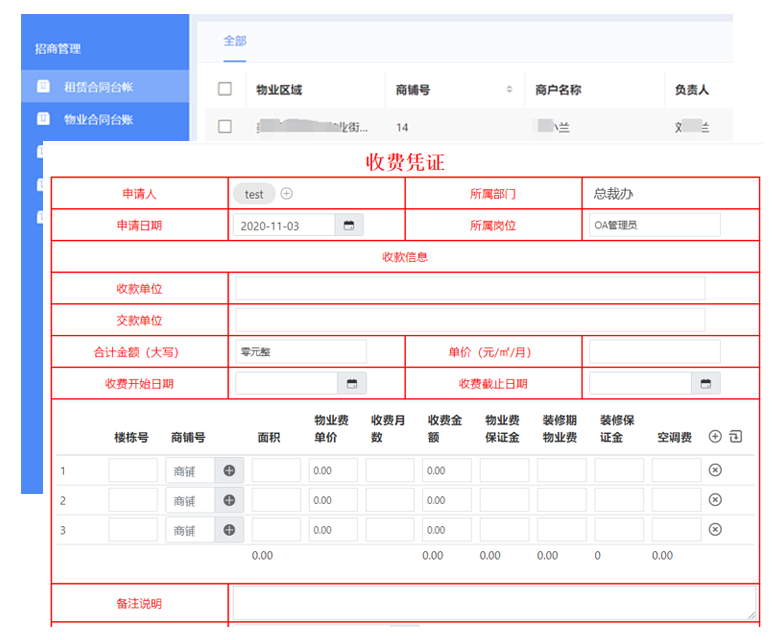Image resolution: width=774 pixels, height=640 pixels.
Task: Click row 3 楼栋号 input
Action: tap(133, 529)
